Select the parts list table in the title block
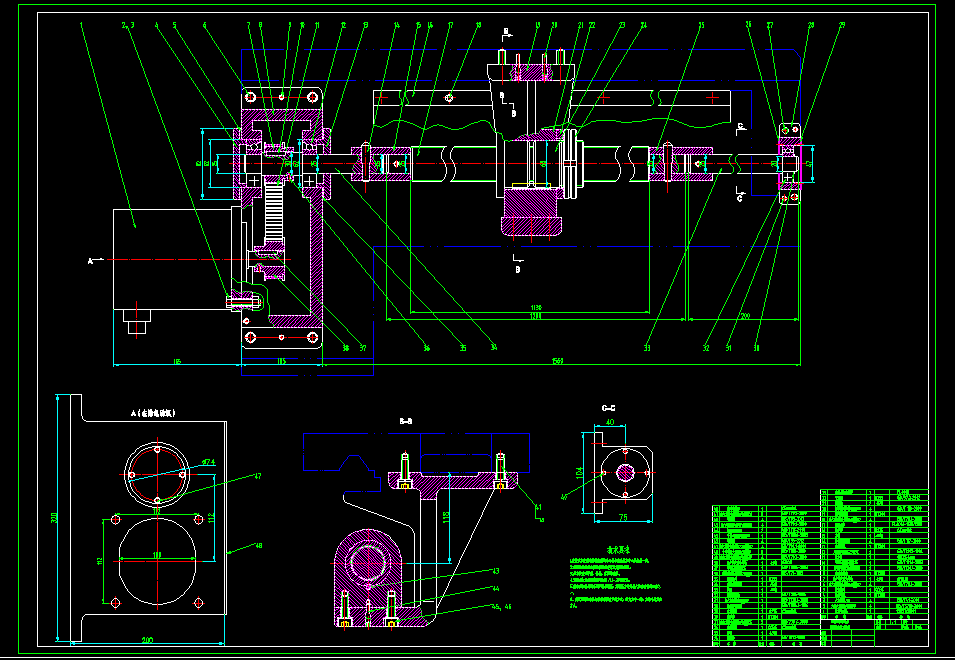 tap(820, 567)
